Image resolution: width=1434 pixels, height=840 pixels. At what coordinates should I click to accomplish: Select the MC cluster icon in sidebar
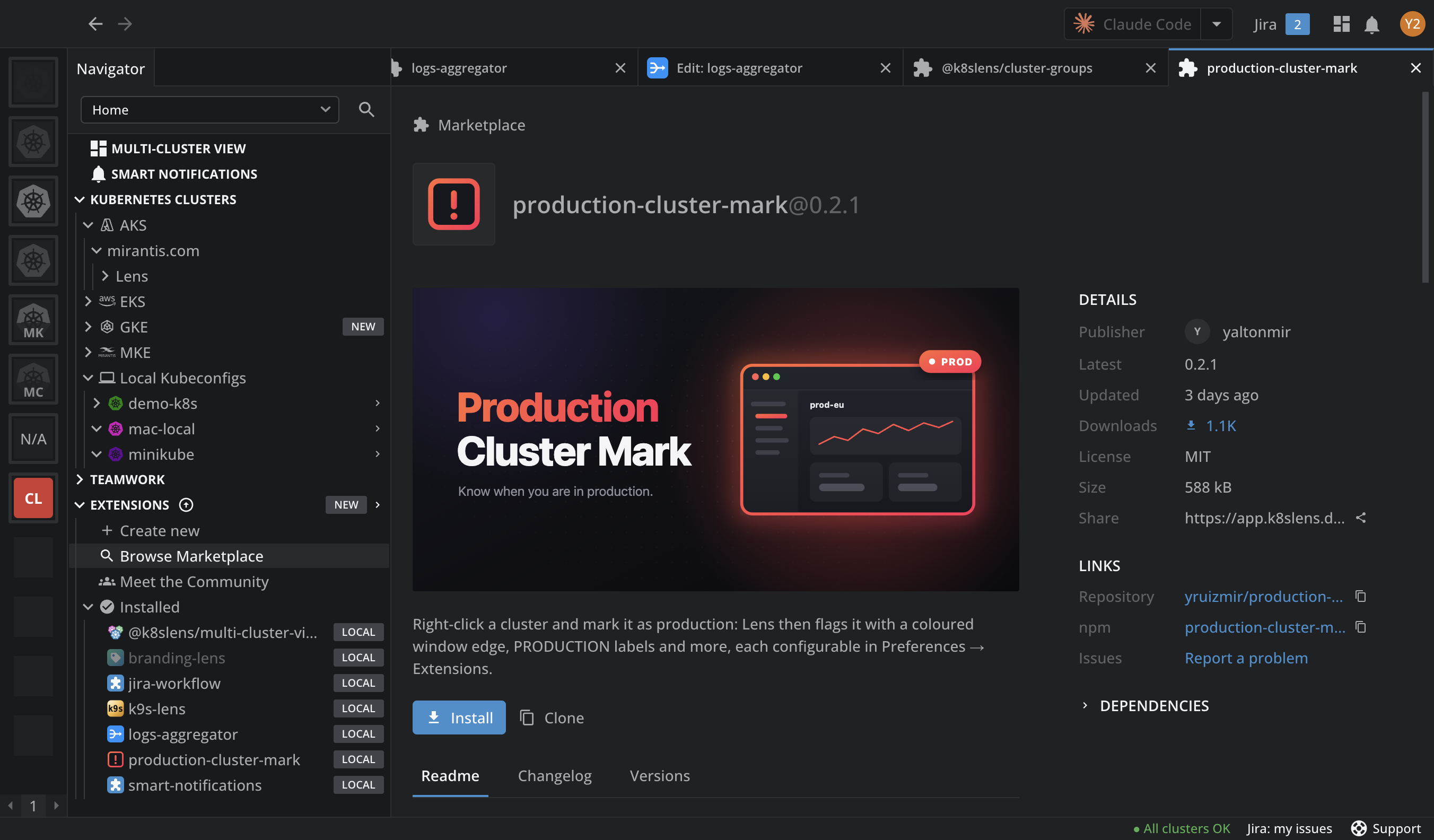pos(33,380)
